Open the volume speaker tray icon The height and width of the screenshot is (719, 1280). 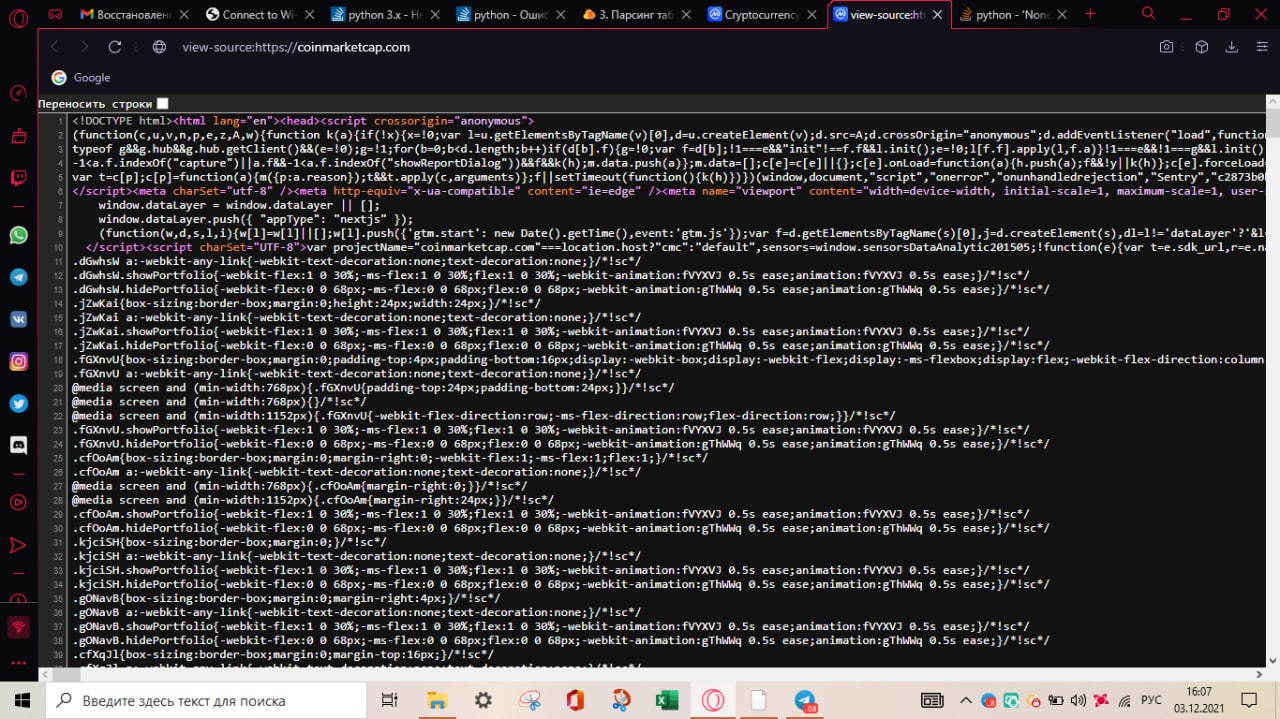coord(1077,700)
